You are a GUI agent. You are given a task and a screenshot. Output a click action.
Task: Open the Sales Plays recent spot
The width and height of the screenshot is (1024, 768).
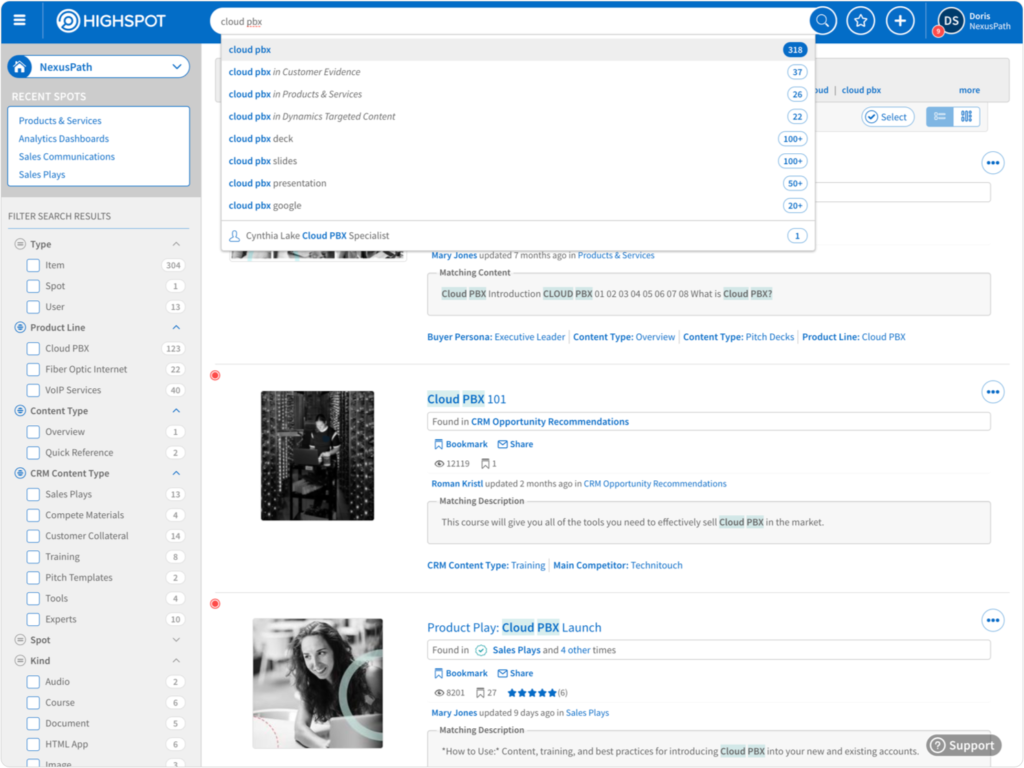click(x=42, y=174)
